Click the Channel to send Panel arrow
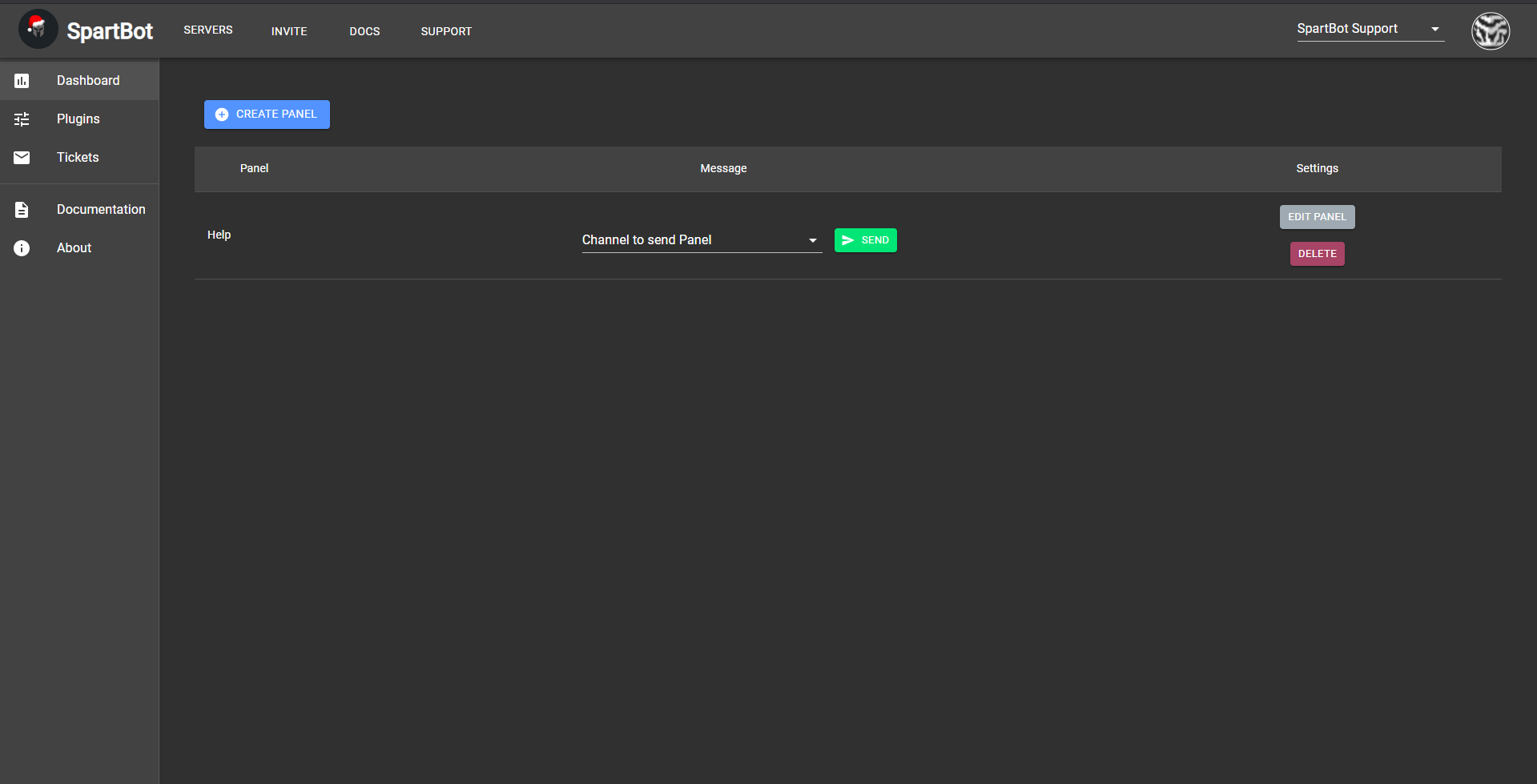The image size is (1537, 784). point(812,240)
